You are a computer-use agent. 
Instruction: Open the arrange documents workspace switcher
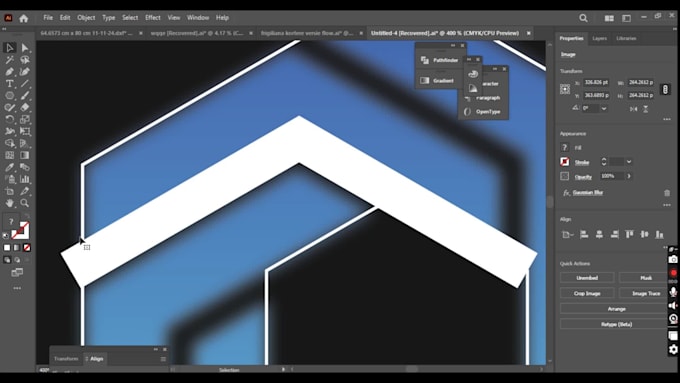click(609, 18)
